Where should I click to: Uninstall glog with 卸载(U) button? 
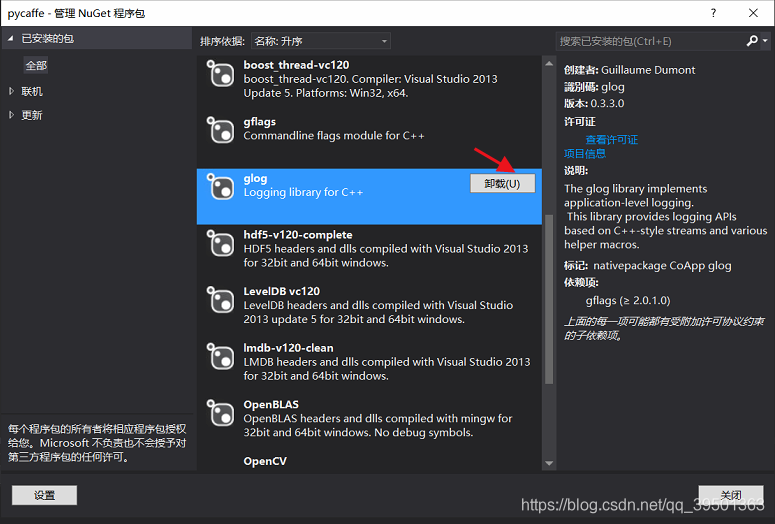(502, 183)
